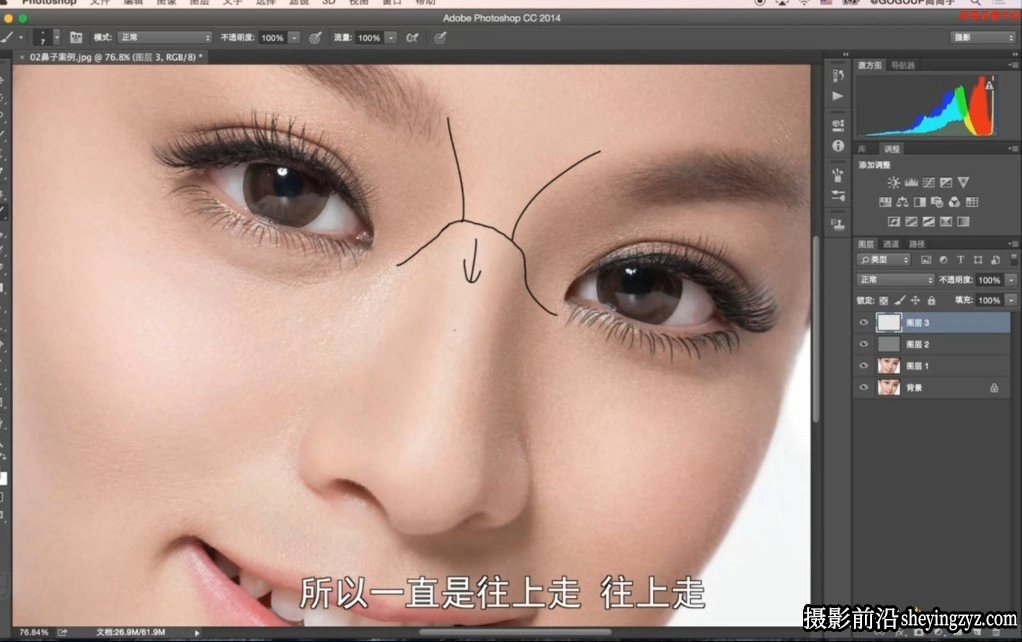
Task: Hide 图层 3 with its eye icon
Action: [864, 323]
